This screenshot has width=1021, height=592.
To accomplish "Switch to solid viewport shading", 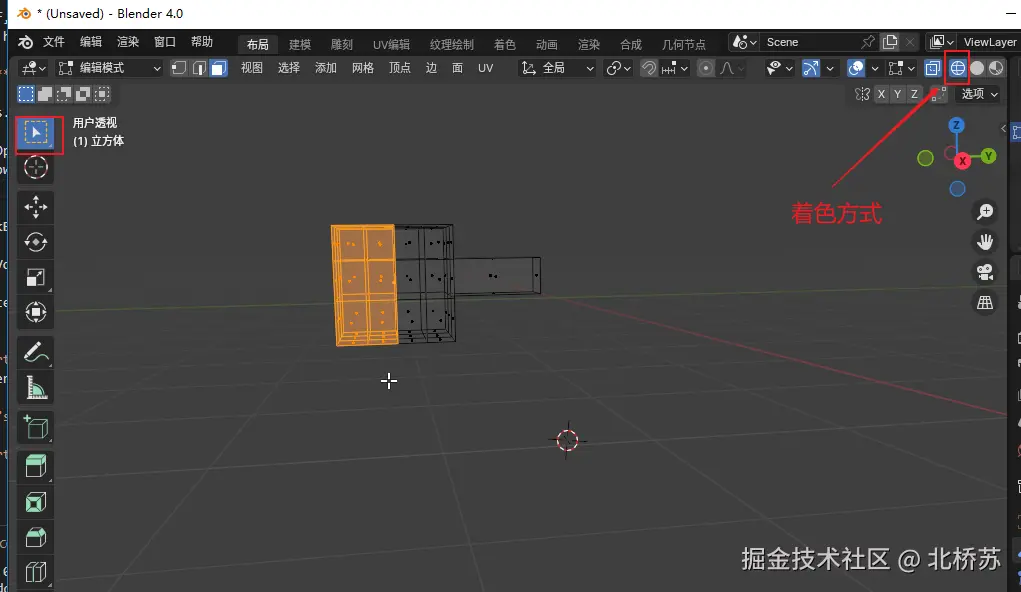I will [977, 68].
